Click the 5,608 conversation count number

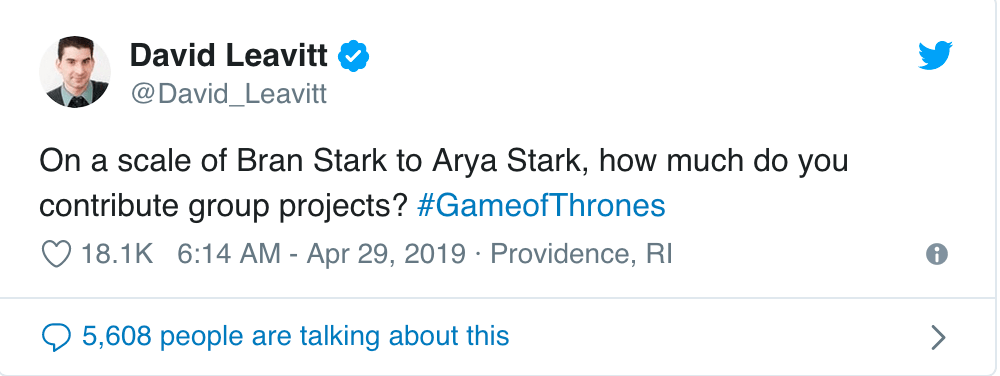pyautogui.click(x=117, y=336)
